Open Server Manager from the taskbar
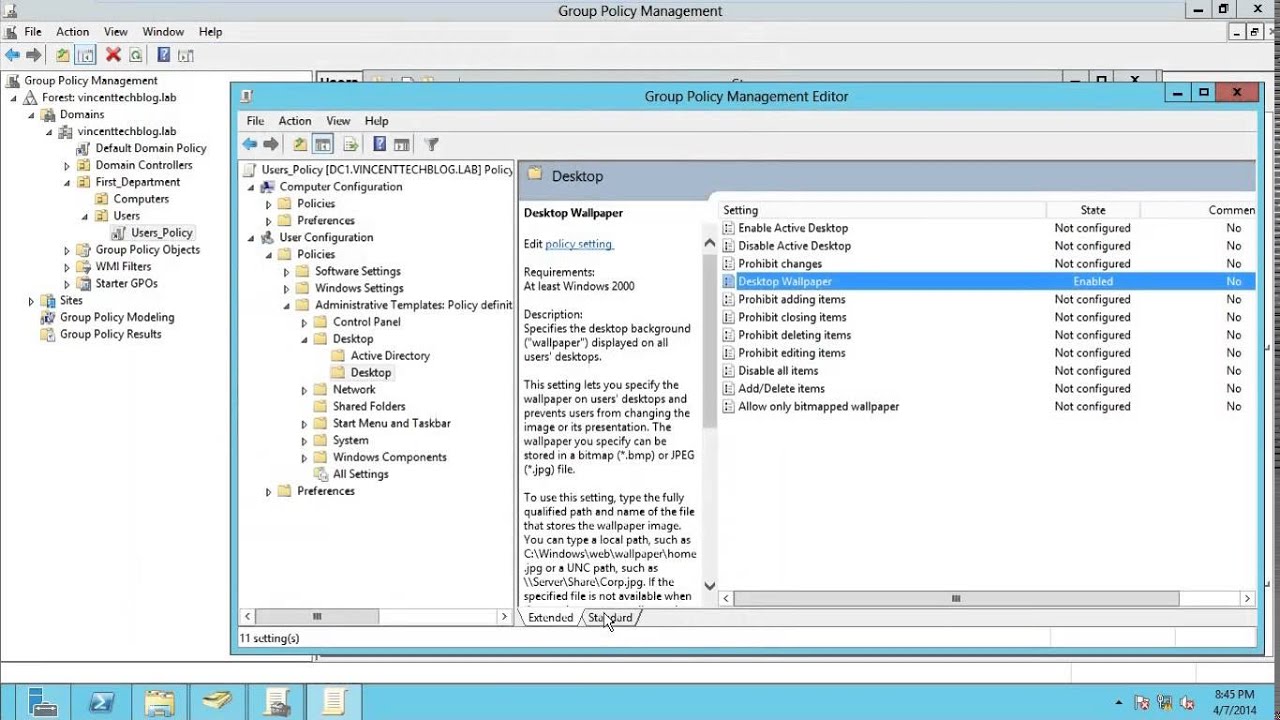 (x=42, y=702)
